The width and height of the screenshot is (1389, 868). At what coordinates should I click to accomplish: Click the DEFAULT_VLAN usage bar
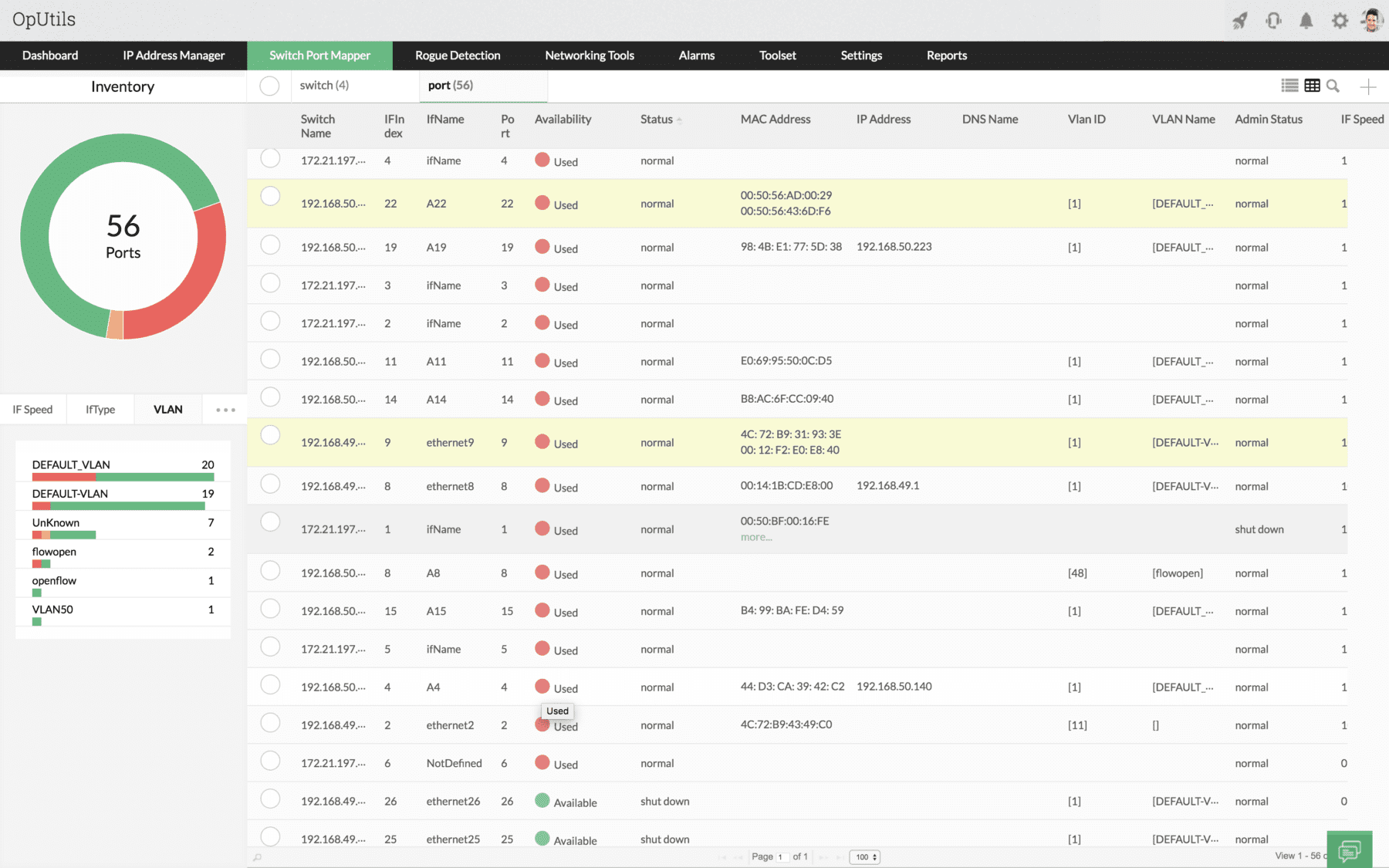123,477
